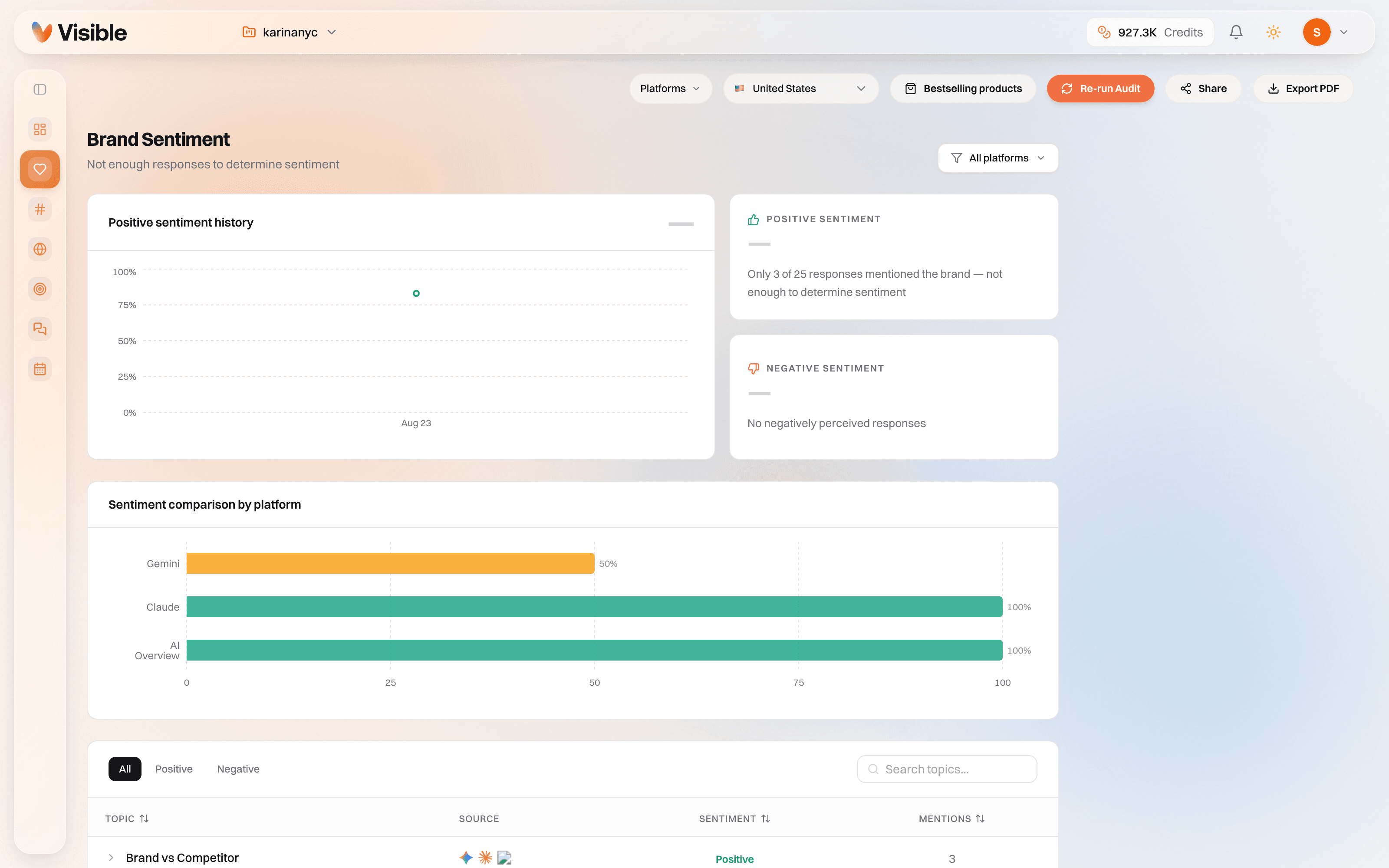
Task: Sort by the TOPIC column
Action: click(x=127, y=819)
